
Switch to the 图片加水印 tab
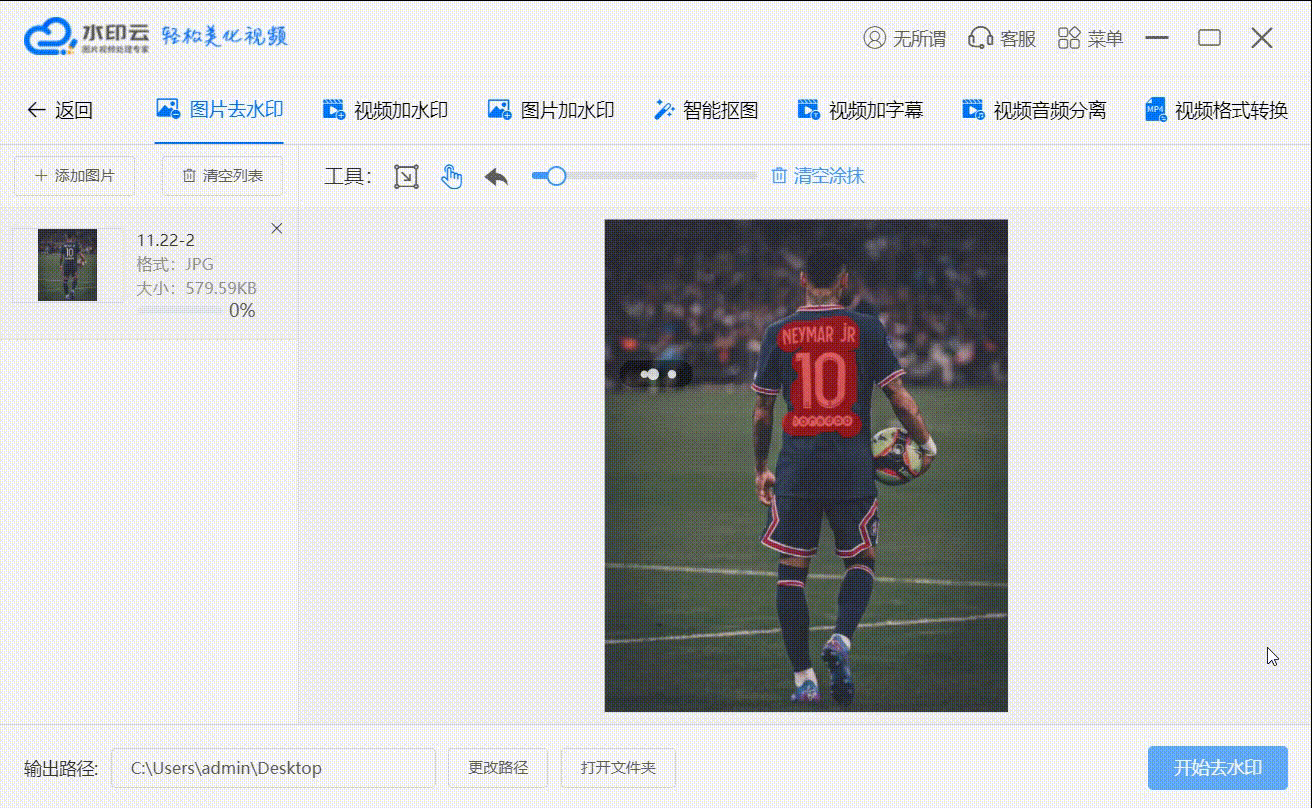[x=551, y=110]
